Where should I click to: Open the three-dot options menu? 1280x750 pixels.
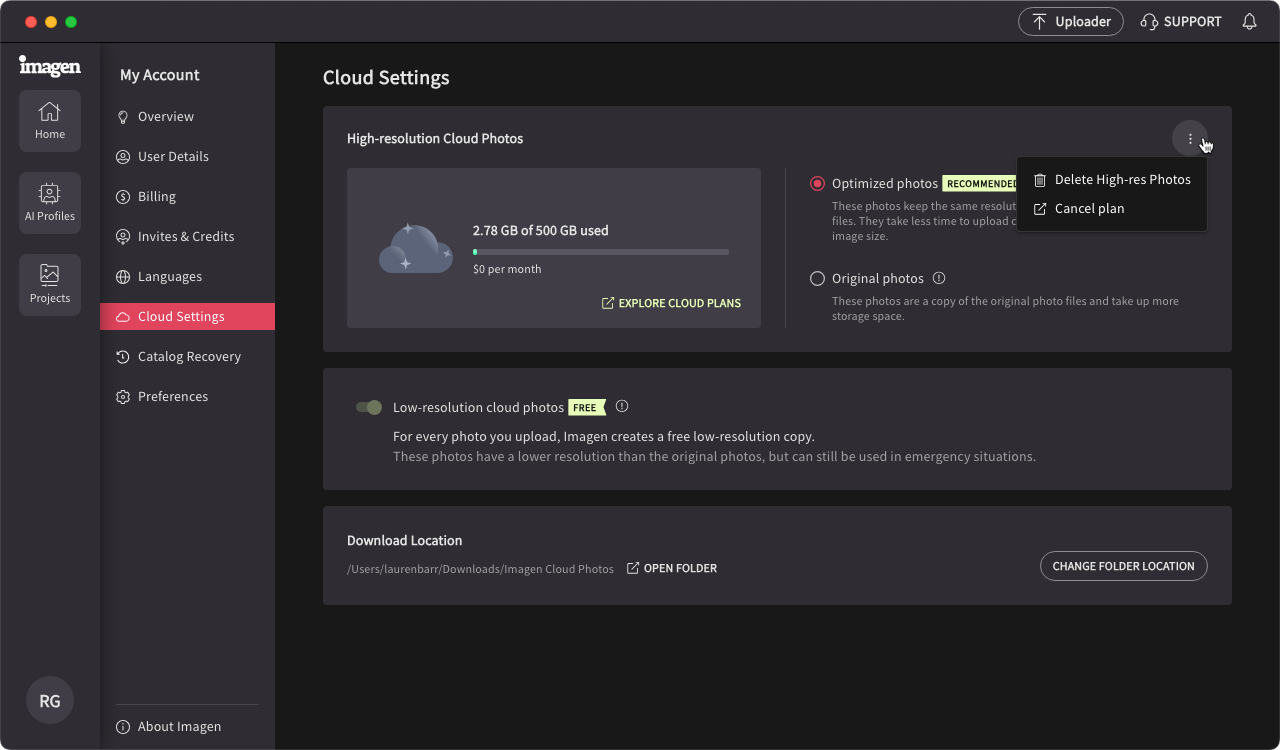click(x=1190, y=139)
